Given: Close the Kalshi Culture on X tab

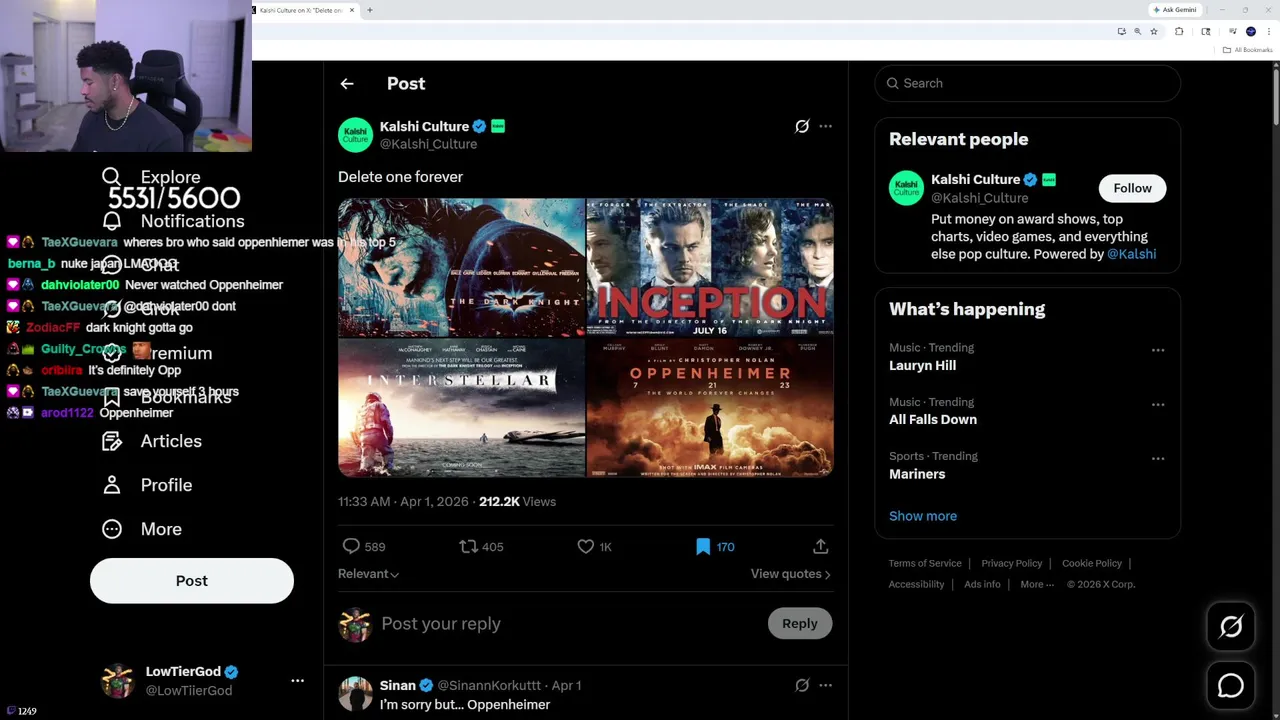Looking at the screenshot, I should (x=352, y=10).
